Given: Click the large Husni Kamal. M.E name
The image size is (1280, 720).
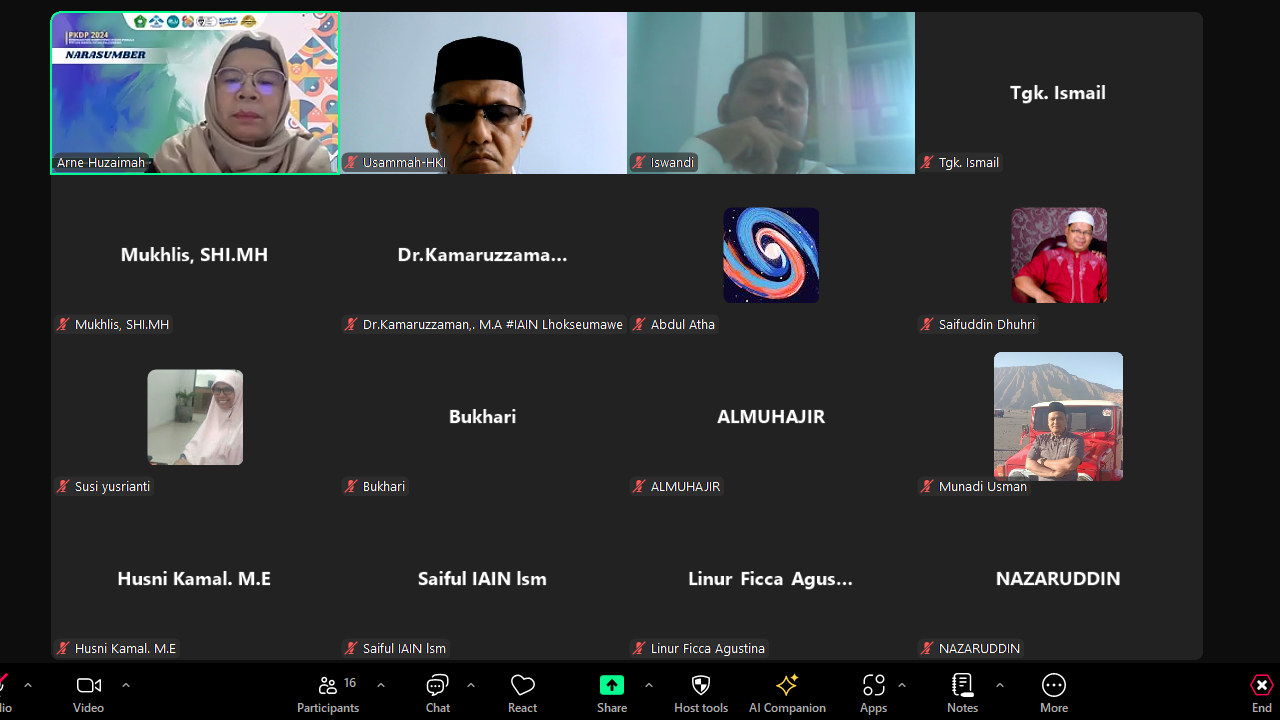Looking at the screenshot, I should (194, 579).
